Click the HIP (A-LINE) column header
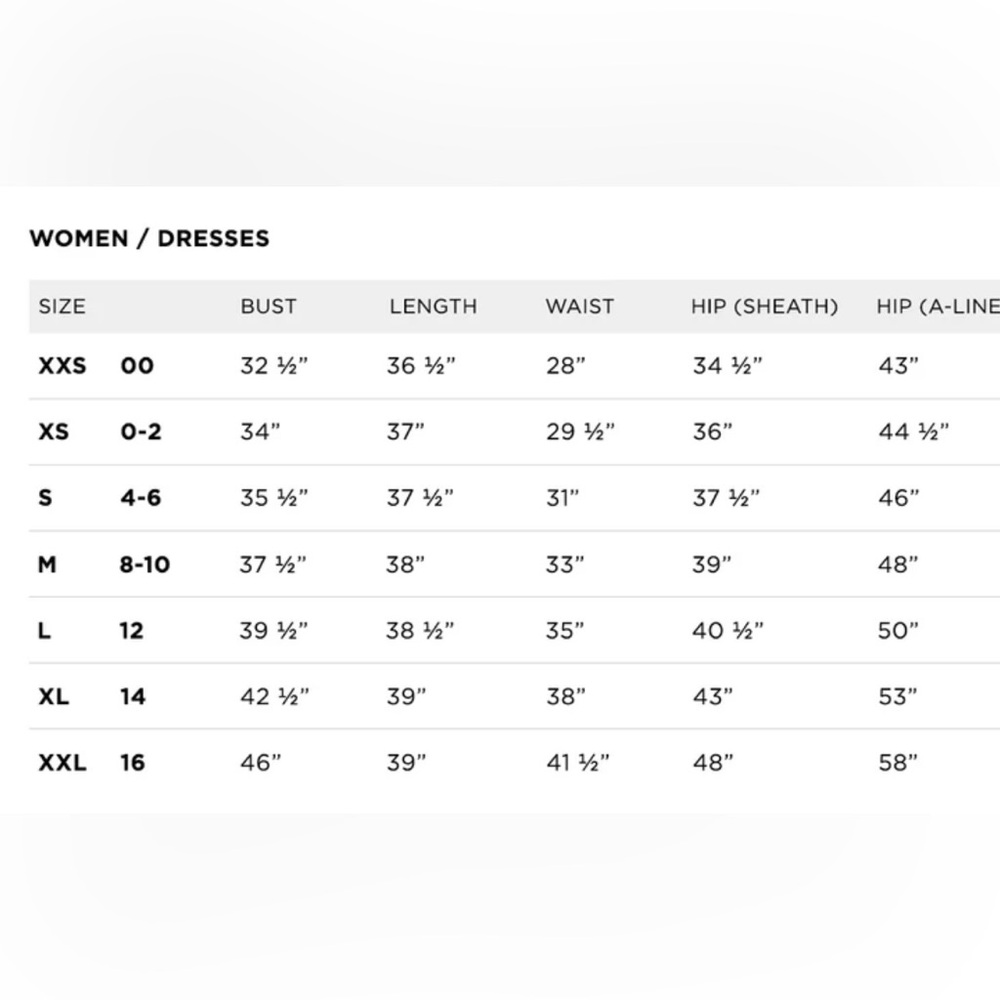 [938, 307]
